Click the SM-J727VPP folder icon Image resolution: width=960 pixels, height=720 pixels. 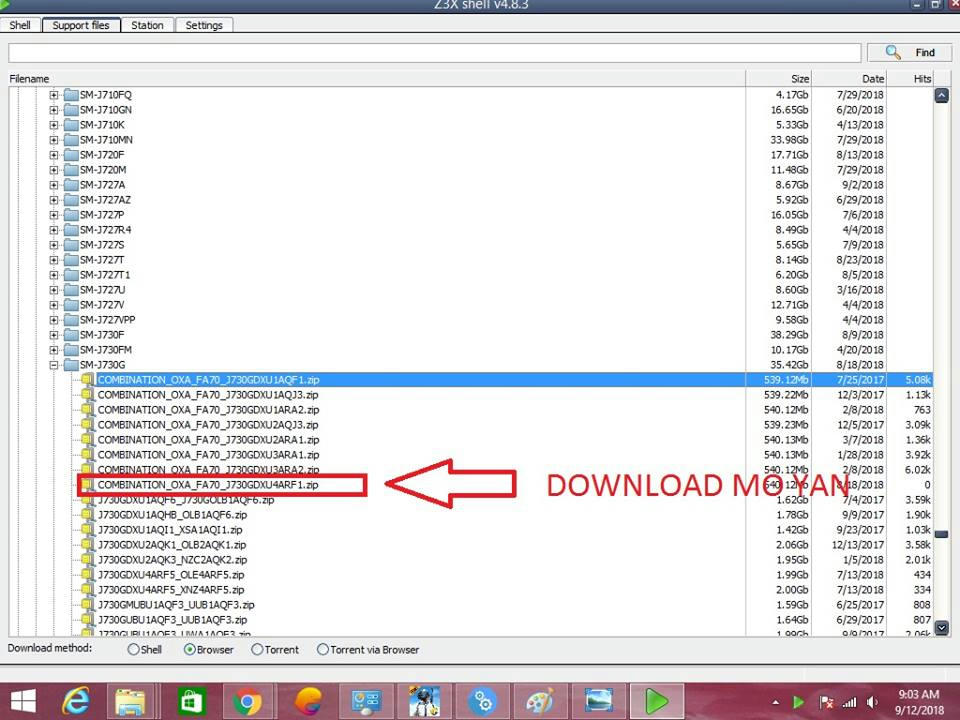[x=71, y=320]
